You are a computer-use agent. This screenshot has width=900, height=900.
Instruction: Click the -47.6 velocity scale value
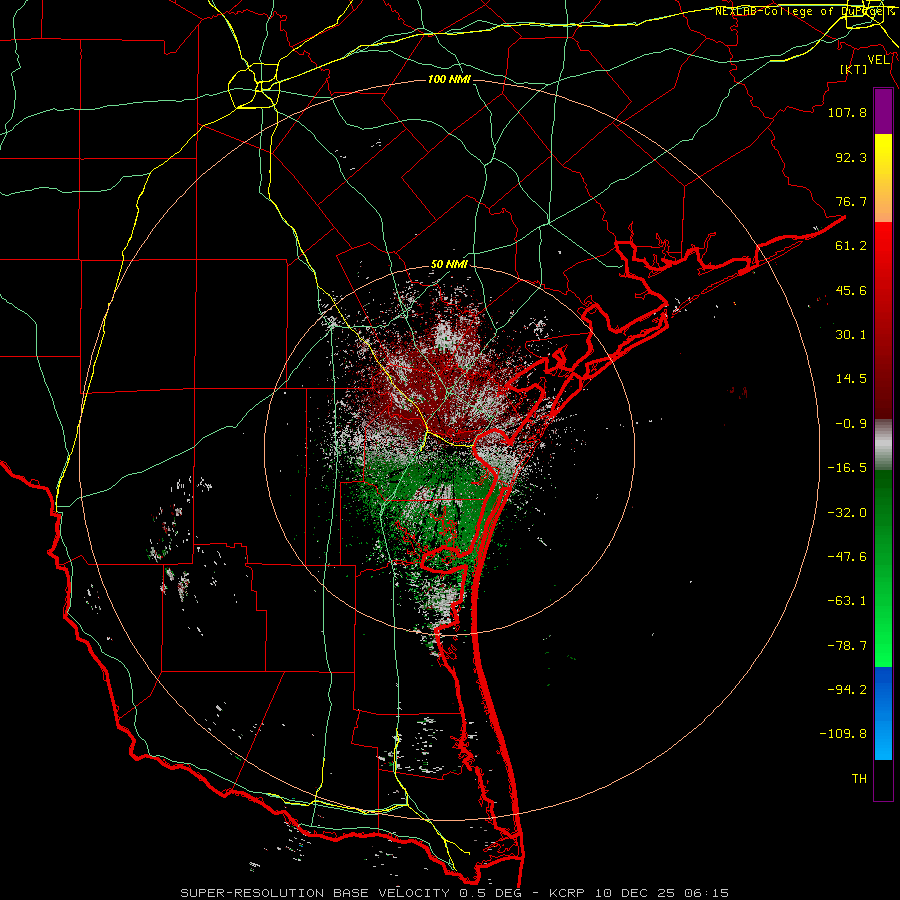[x=847, y=557]
